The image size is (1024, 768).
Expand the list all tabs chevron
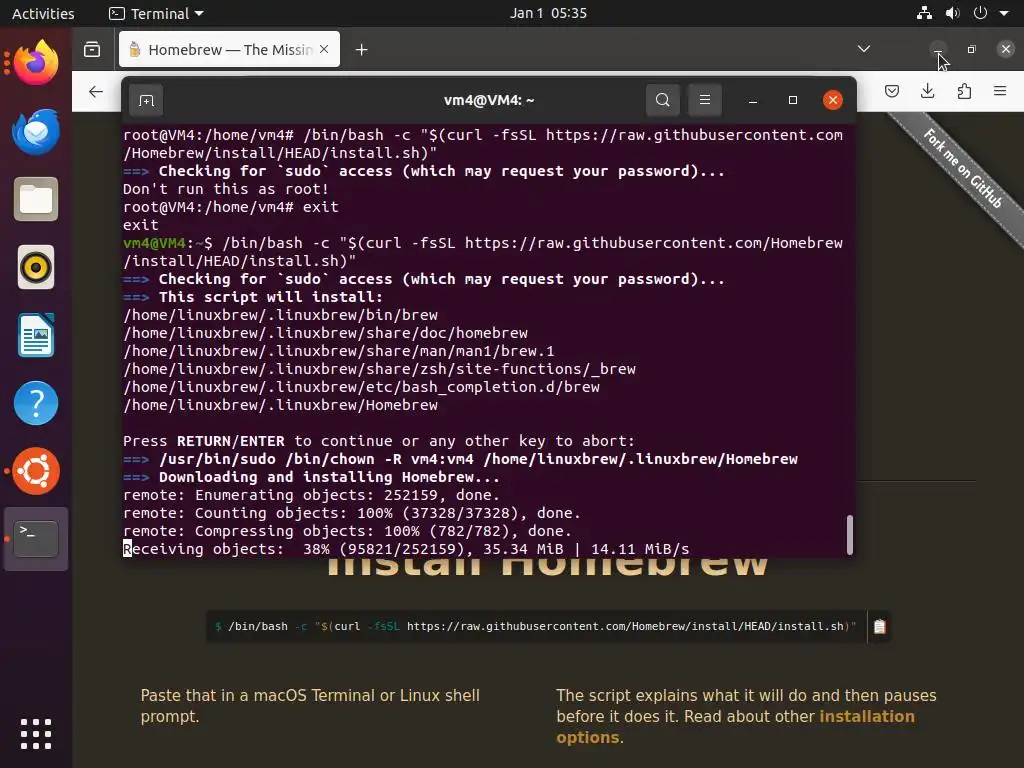[x=864, y=49]
